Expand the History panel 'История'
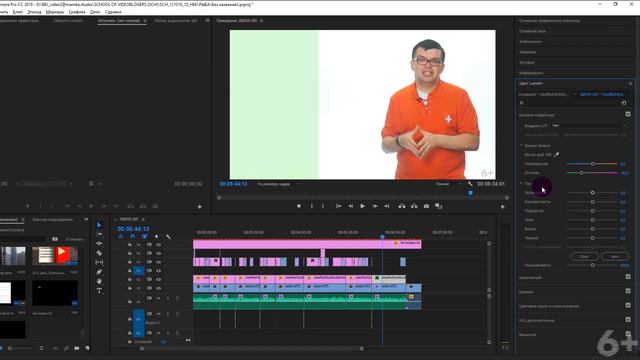Screen dimensions: 640x360 coord(527,62)
